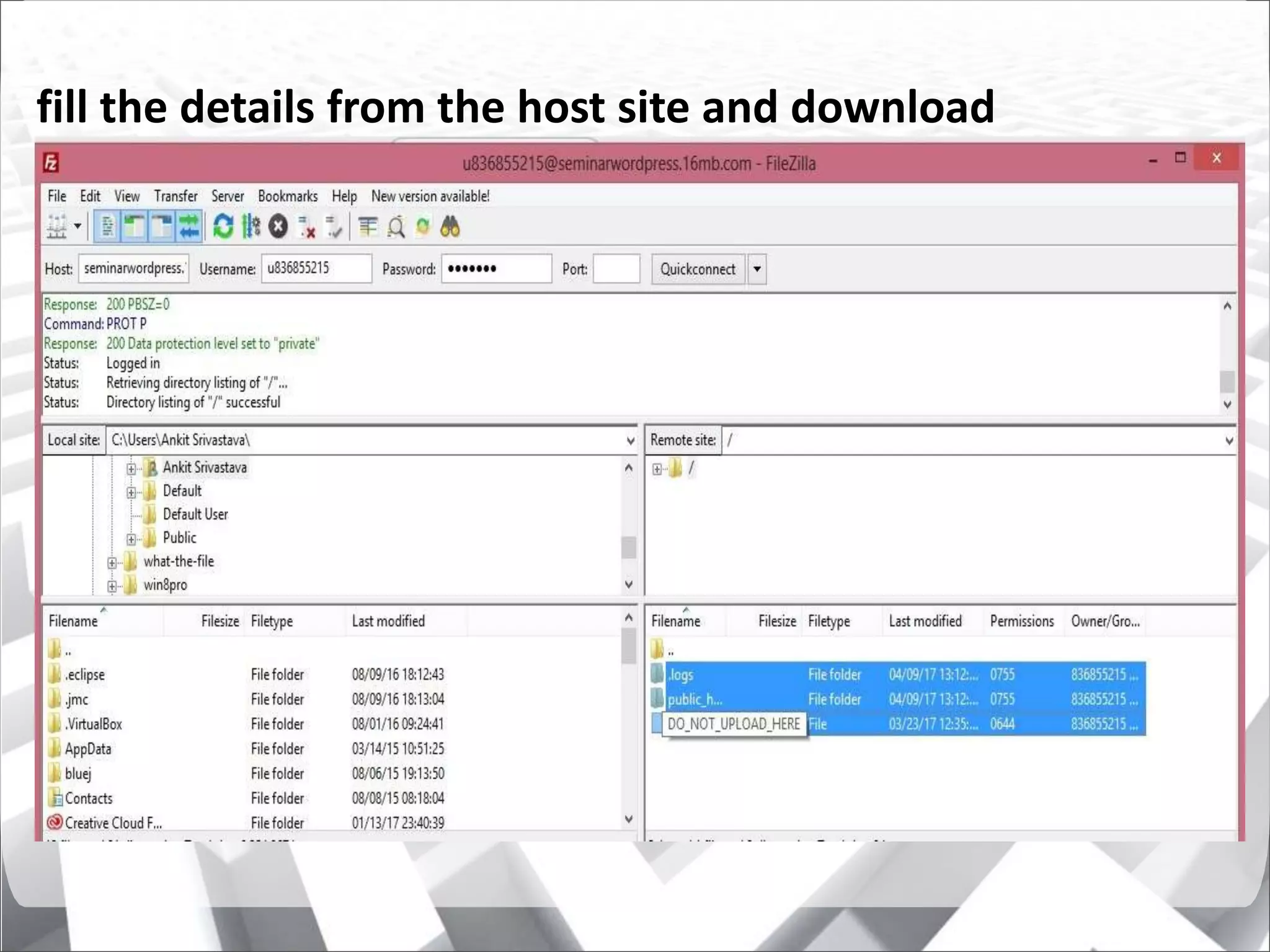Open the View menu
Viewport: 1270px width, 952px height.
coord(127,196)
